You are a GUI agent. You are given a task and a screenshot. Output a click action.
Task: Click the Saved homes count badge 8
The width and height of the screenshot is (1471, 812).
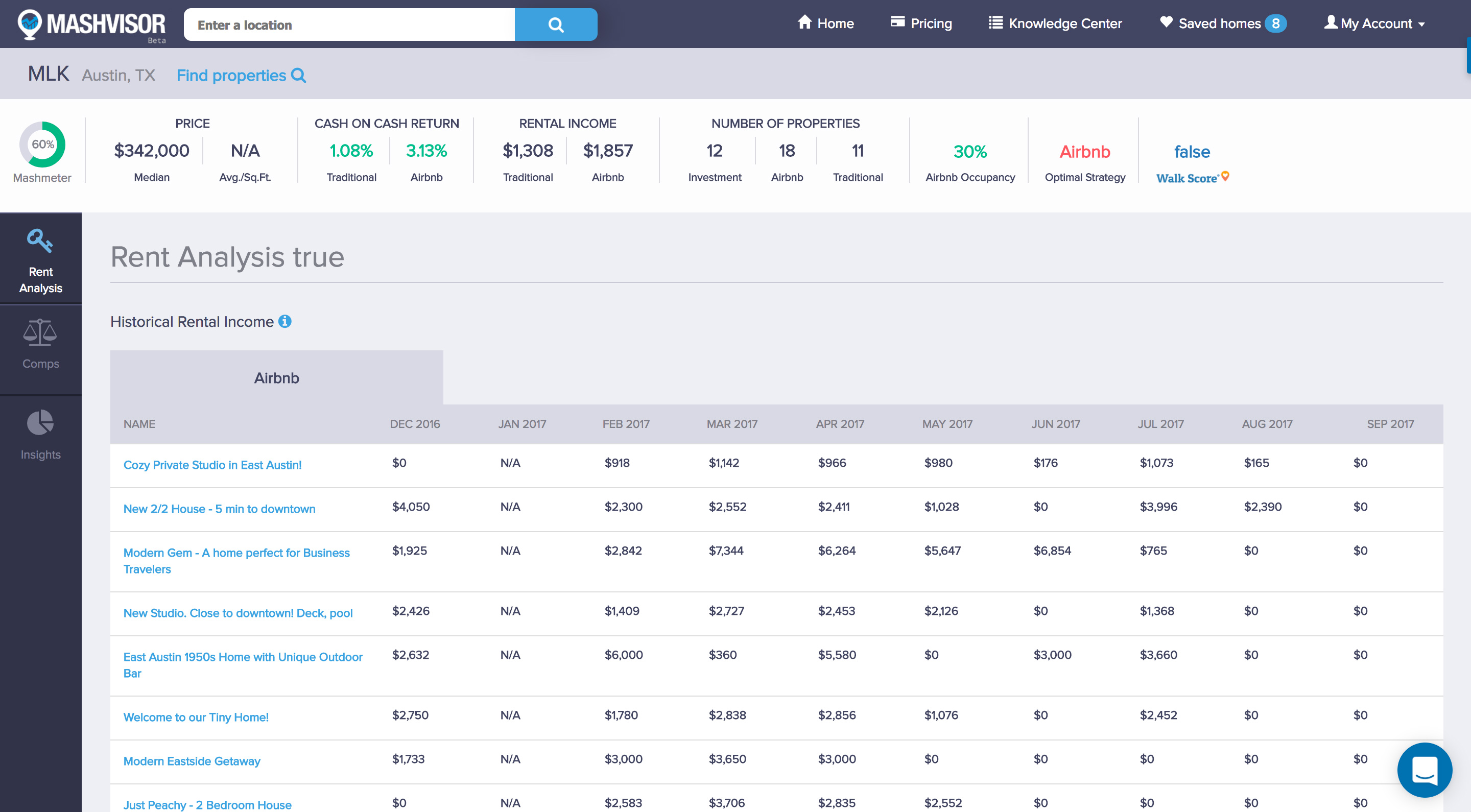pyautogui.click(x=1275, y=23)
